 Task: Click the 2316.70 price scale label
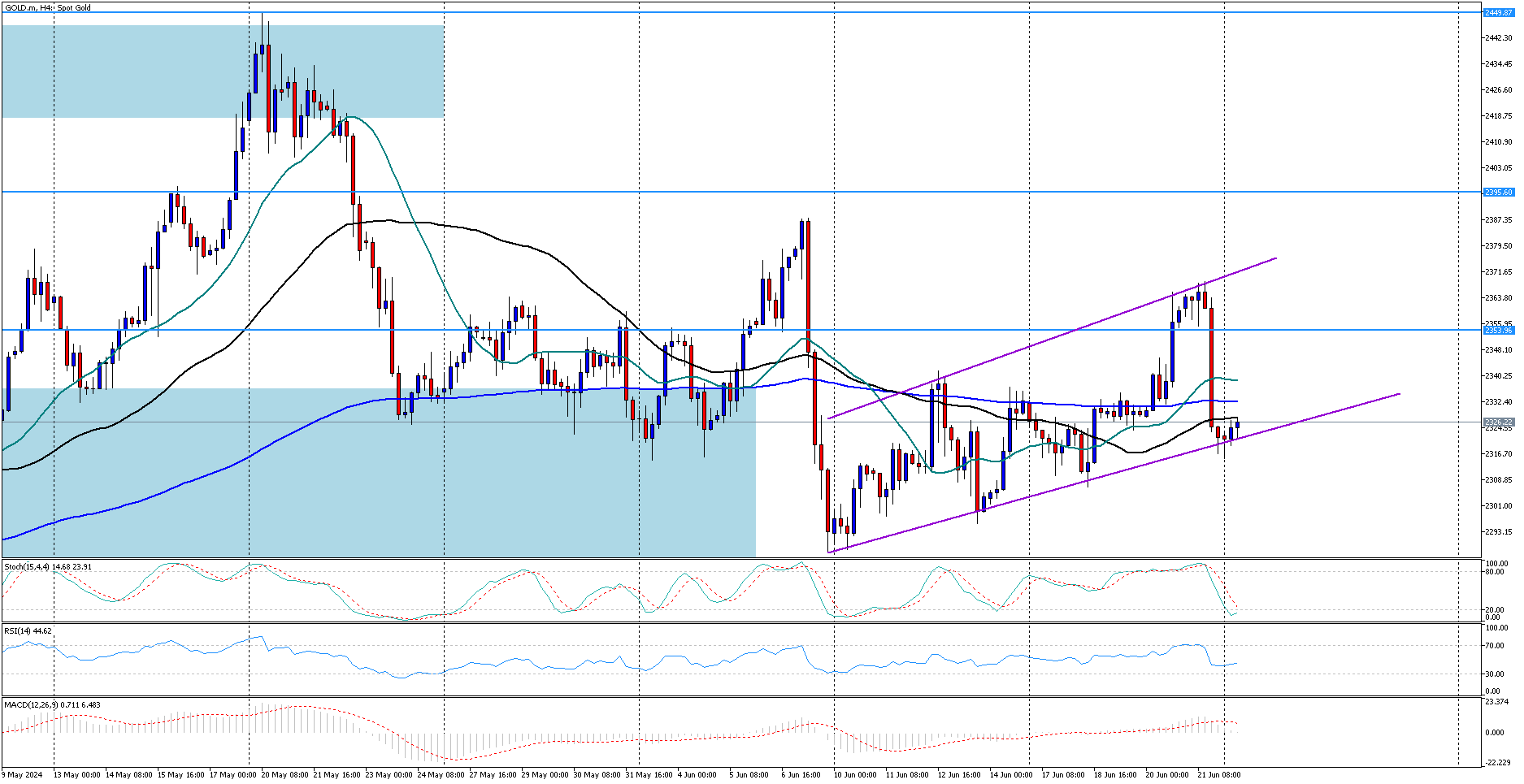click(x=1498, y=454)
